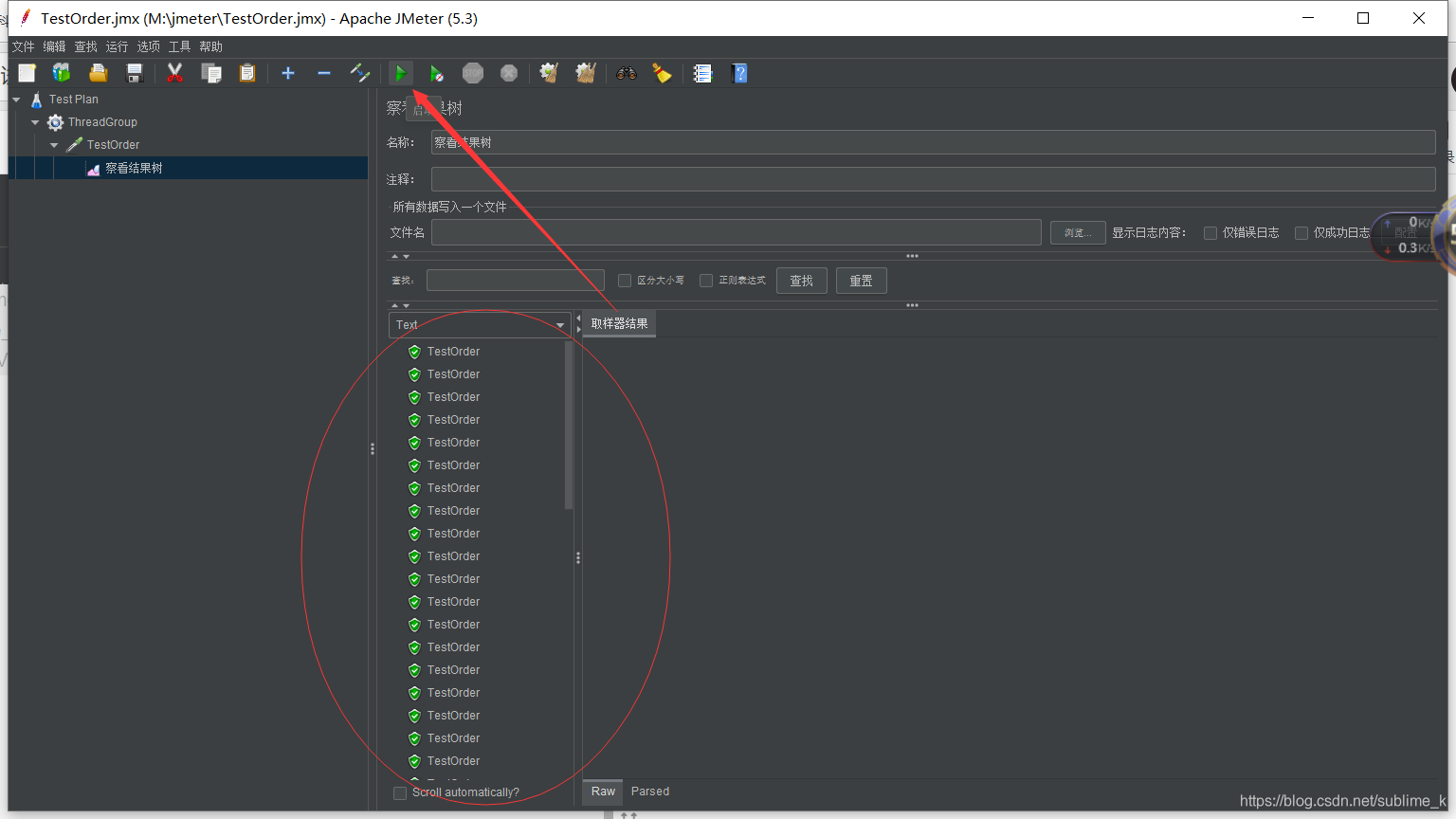Click Start no pauses icon

436,73
